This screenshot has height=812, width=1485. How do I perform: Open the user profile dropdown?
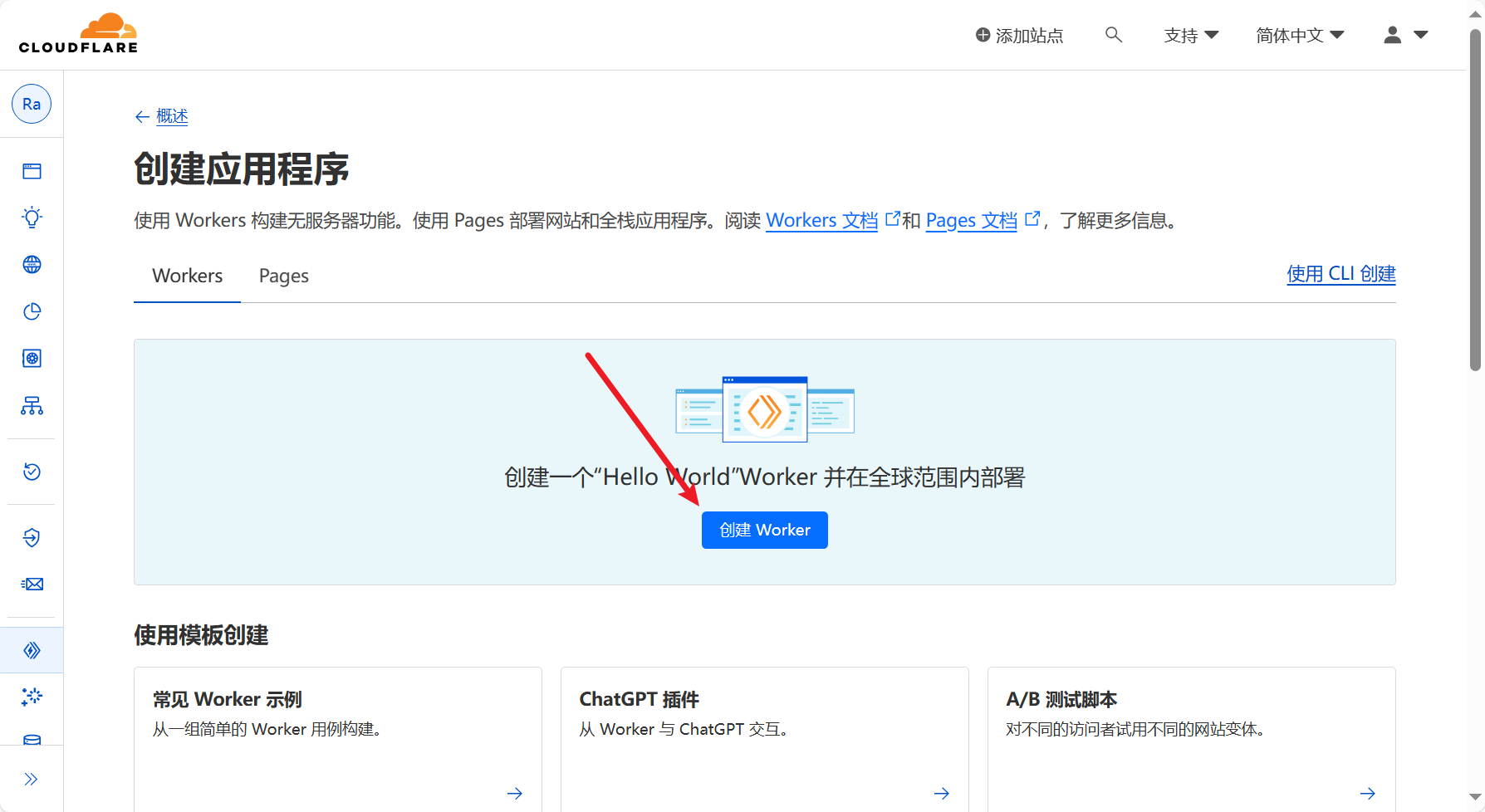coord(1405,35)
